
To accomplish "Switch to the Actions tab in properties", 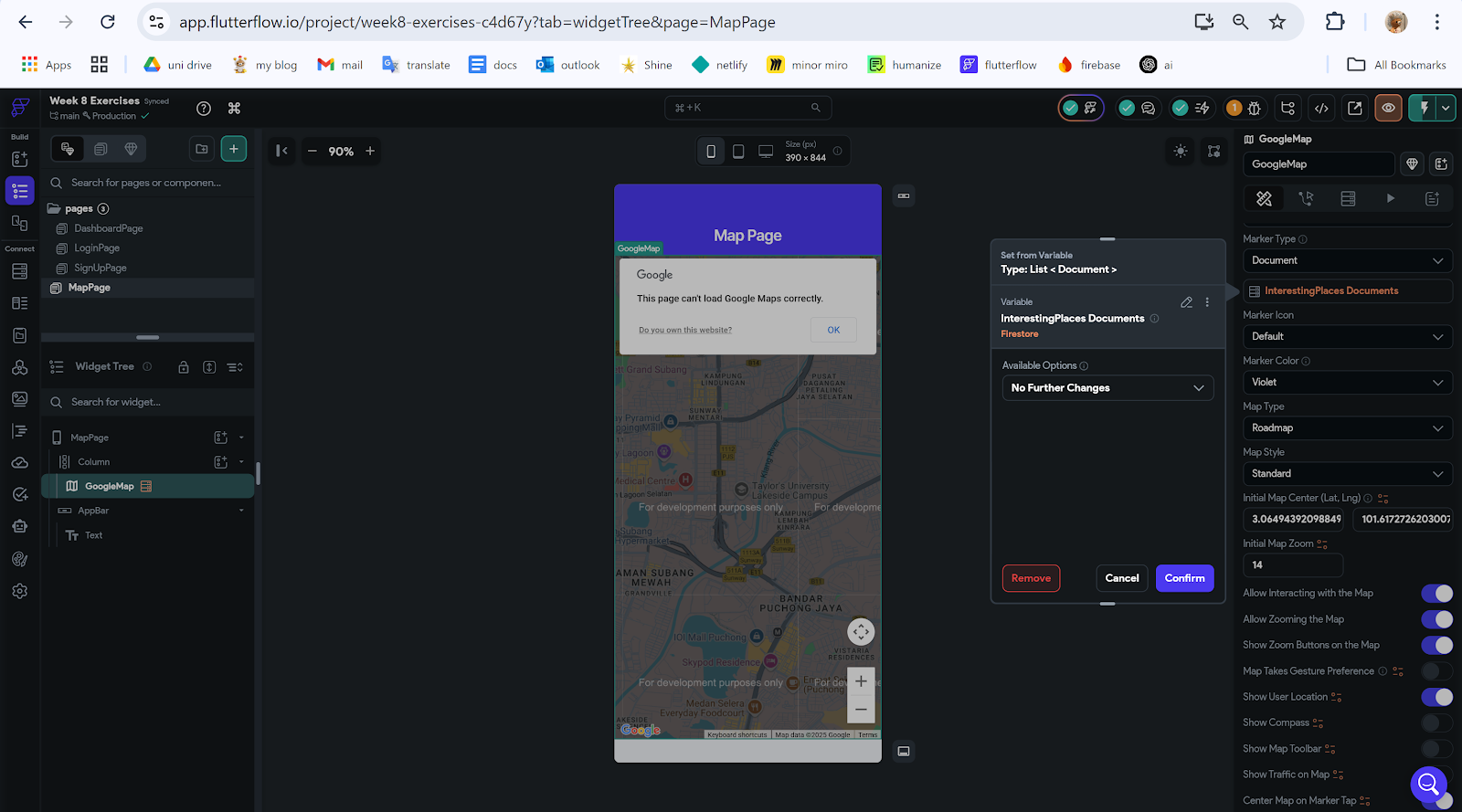I will [1306, 198].
